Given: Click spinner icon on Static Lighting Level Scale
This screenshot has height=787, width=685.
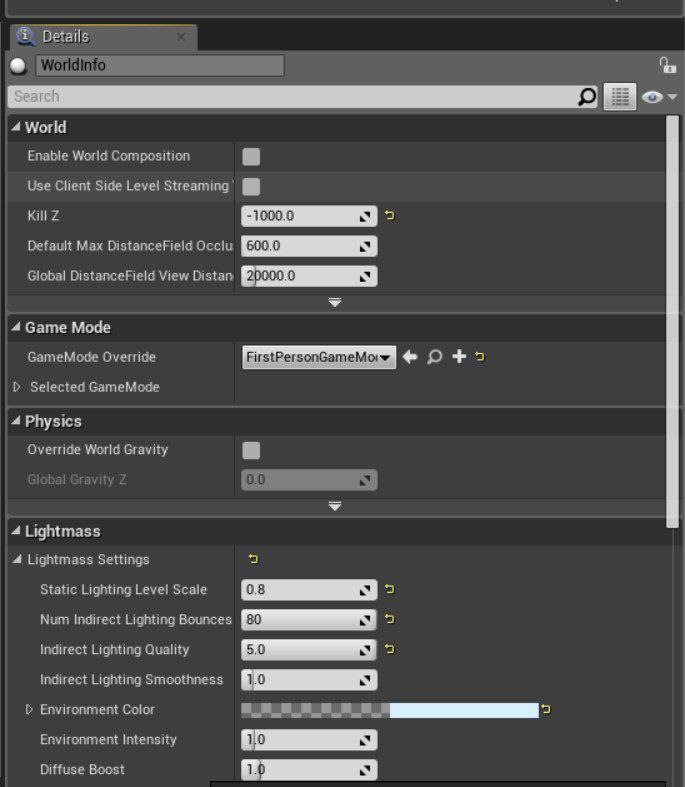Looking at the screenshot, I should point(365,590).
